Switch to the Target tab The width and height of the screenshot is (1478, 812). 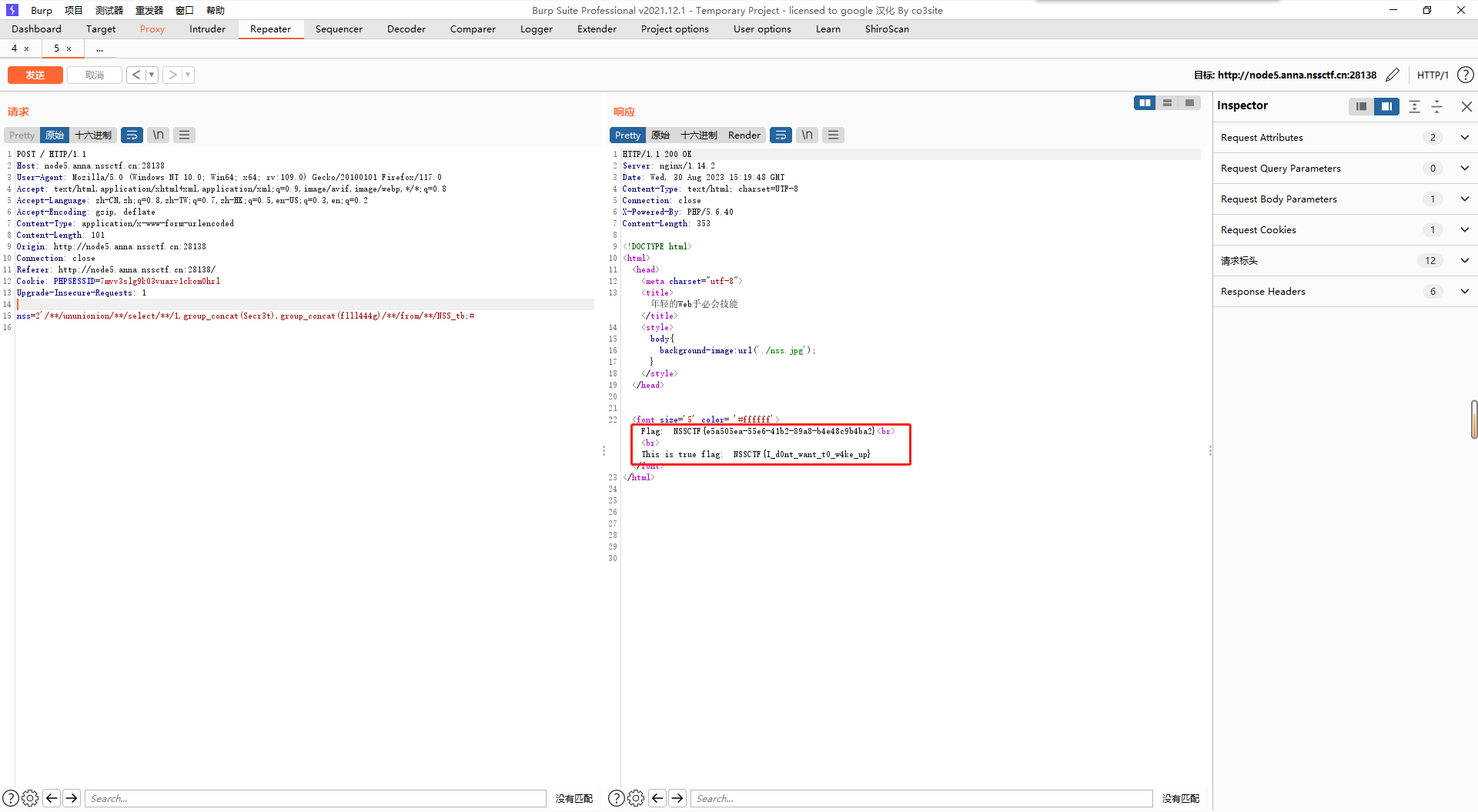coord(101,29)
